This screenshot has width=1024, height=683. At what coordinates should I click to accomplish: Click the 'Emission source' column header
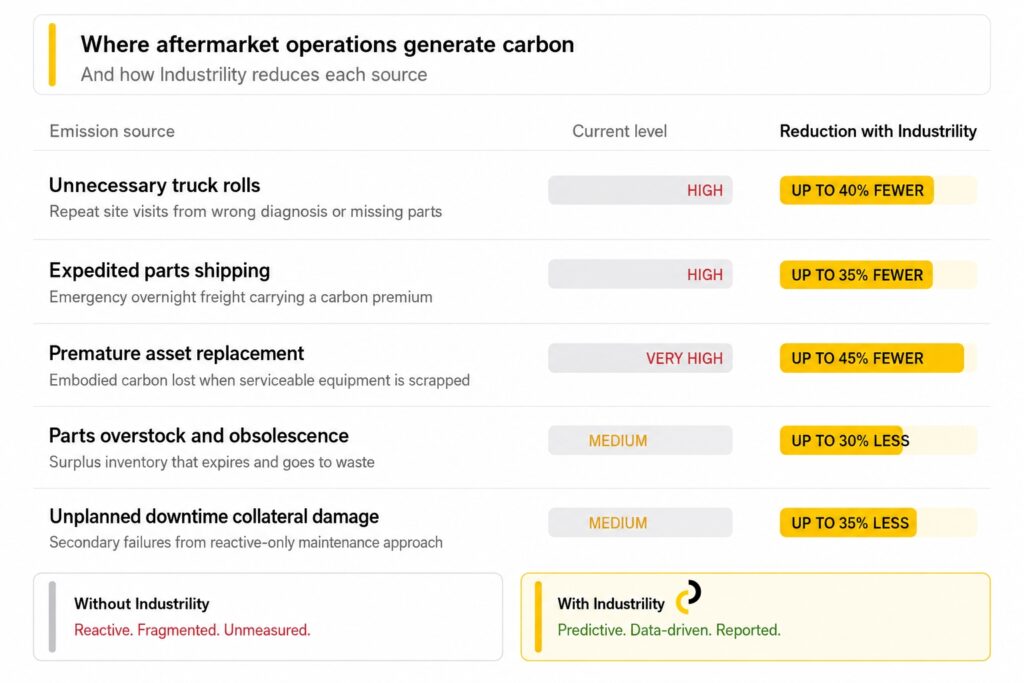pos(112,131)
